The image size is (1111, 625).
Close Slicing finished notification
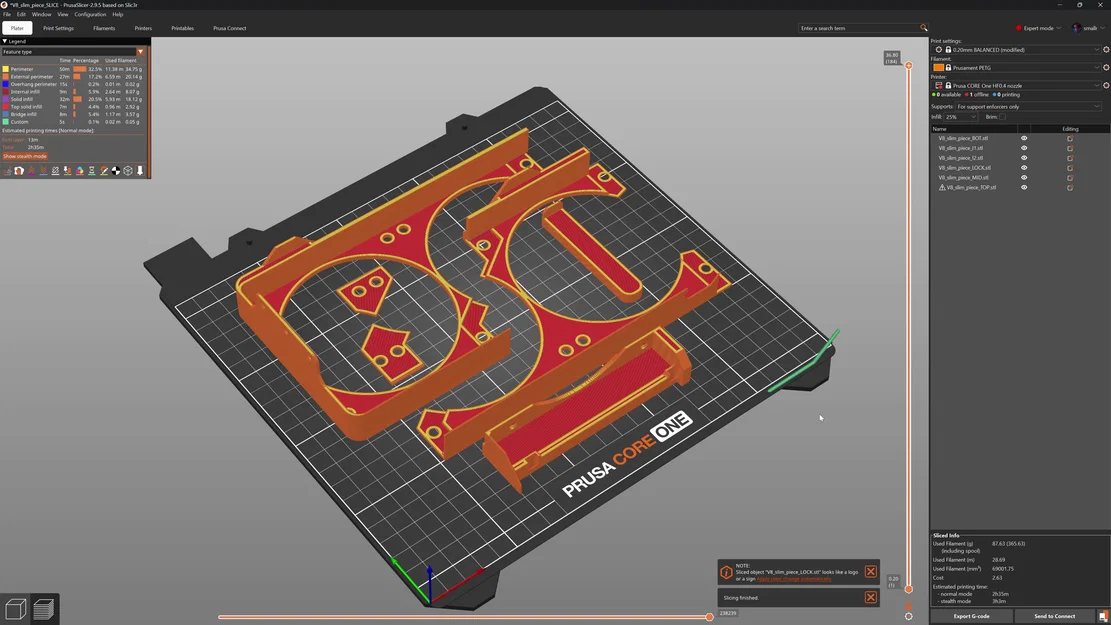click(871, 597)
